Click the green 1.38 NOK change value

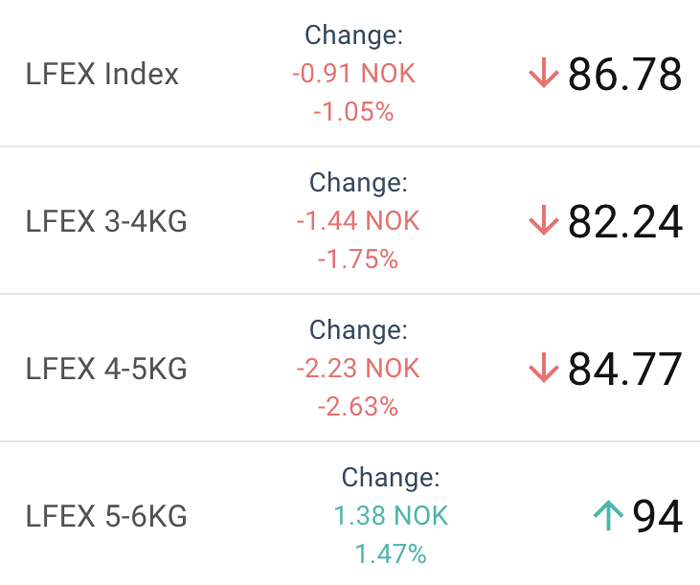click(x=391, y=515)
